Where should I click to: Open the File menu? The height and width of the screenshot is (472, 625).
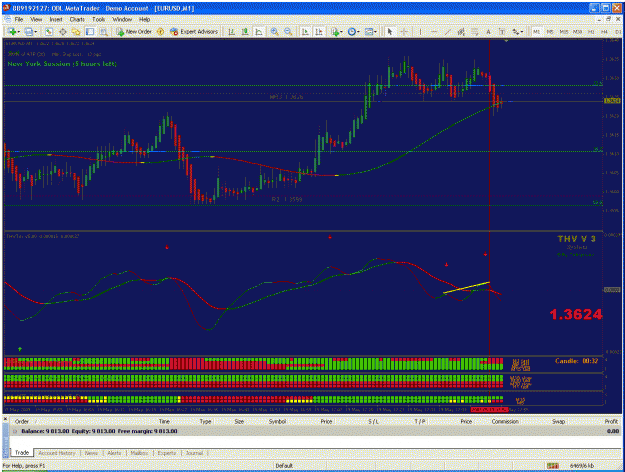coord(19,19)
